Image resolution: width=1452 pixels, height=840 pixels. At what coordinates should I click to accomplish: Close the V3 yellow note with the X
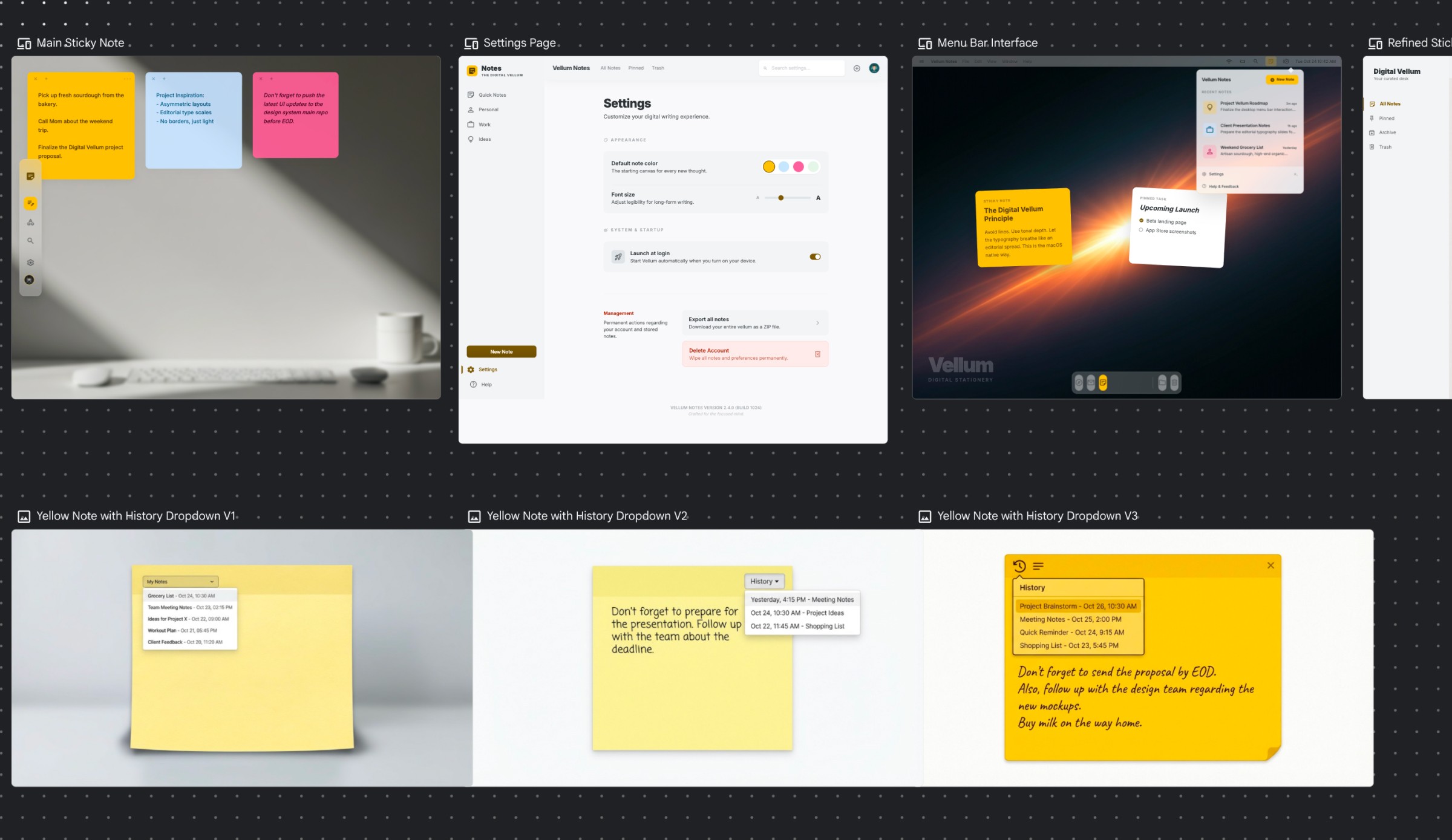[1270, 565]
